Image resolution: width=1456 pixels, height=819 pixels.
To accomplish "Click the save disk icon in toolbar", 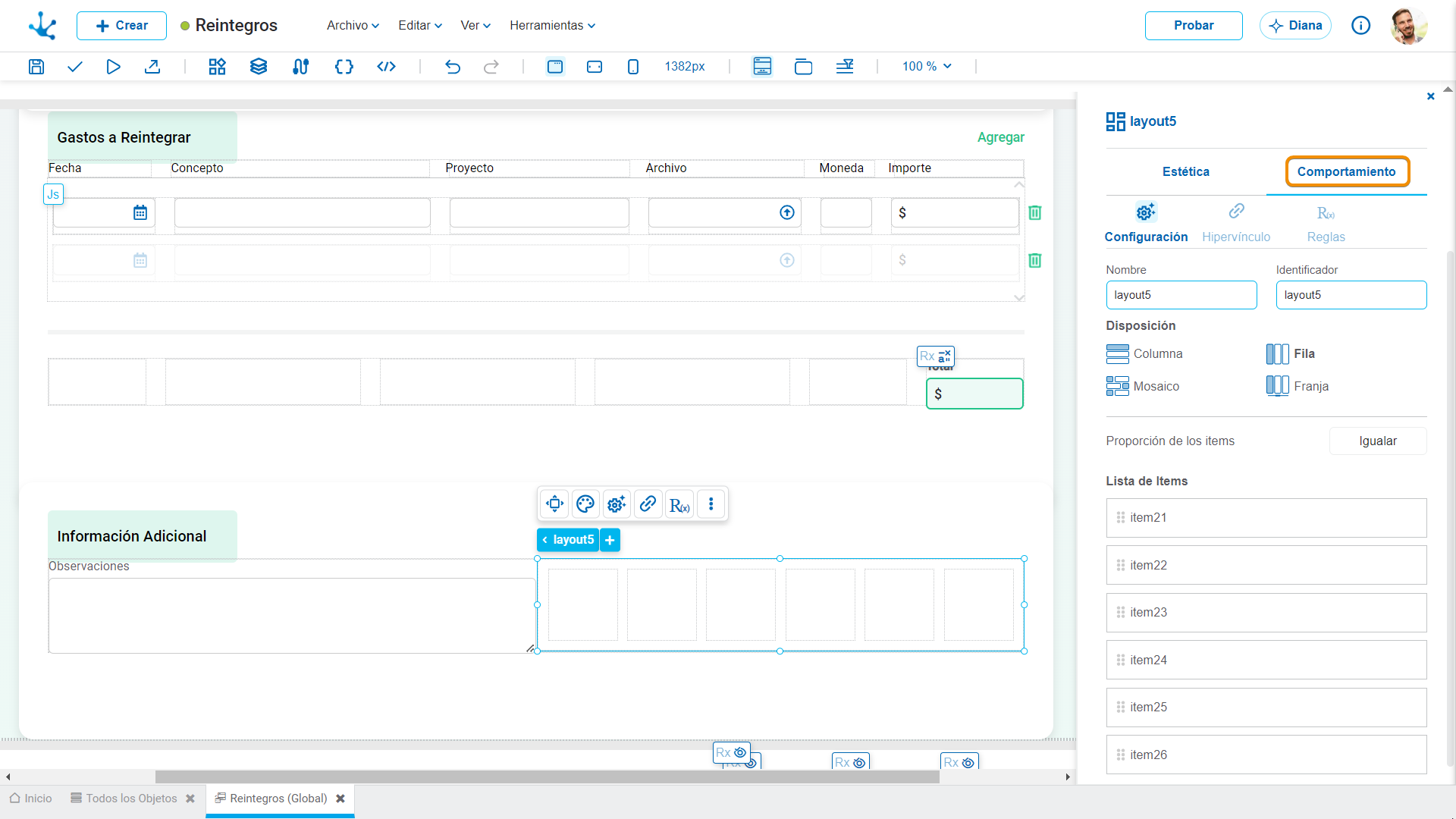I will click(36, 67).
